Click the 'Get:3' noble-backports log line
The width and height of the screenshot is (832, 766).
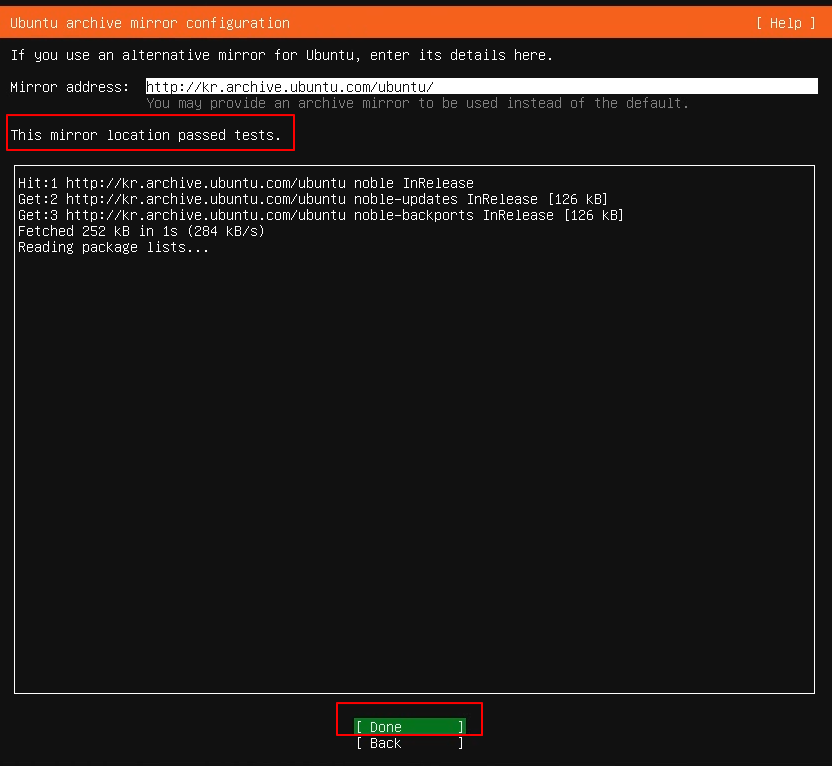pyautogui.click(x=320, y=215)
